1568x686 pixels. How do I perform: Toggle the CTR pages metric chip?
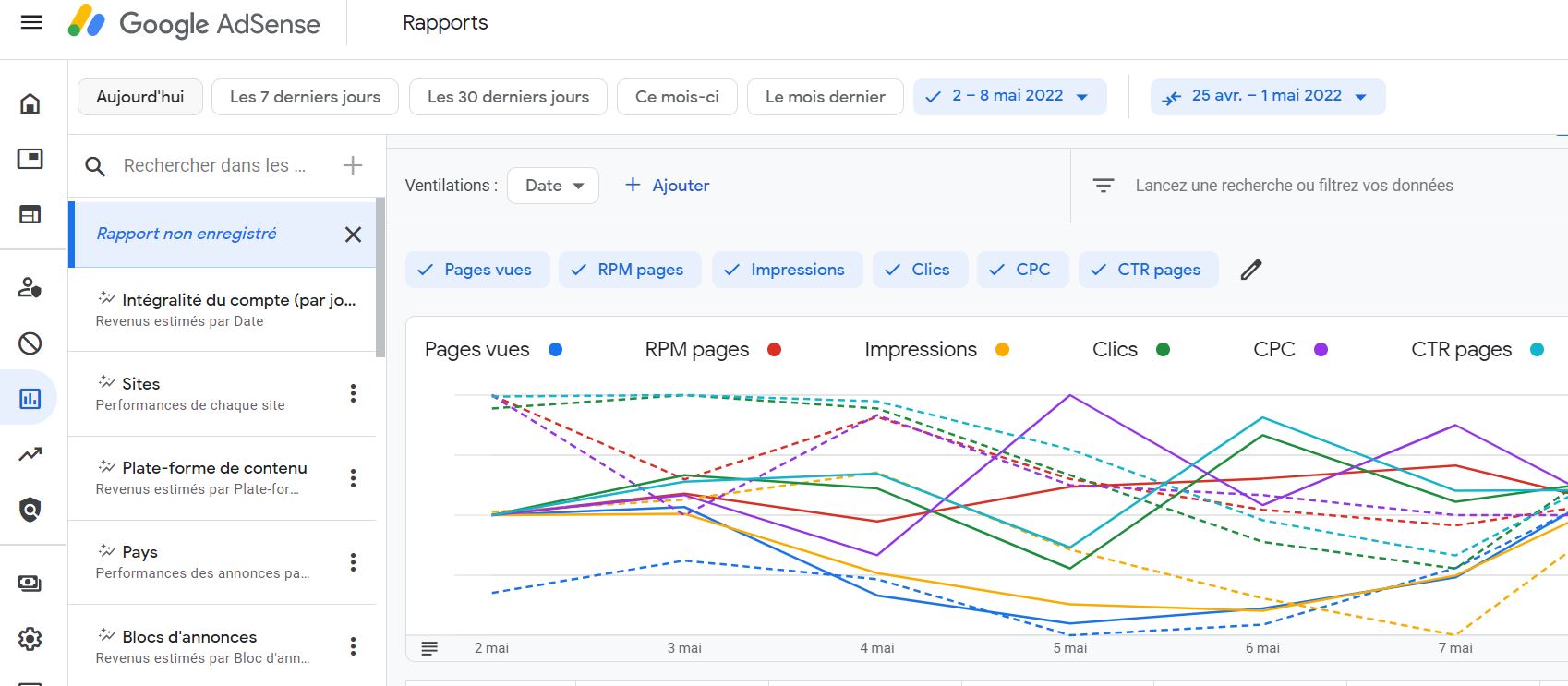1148,270
